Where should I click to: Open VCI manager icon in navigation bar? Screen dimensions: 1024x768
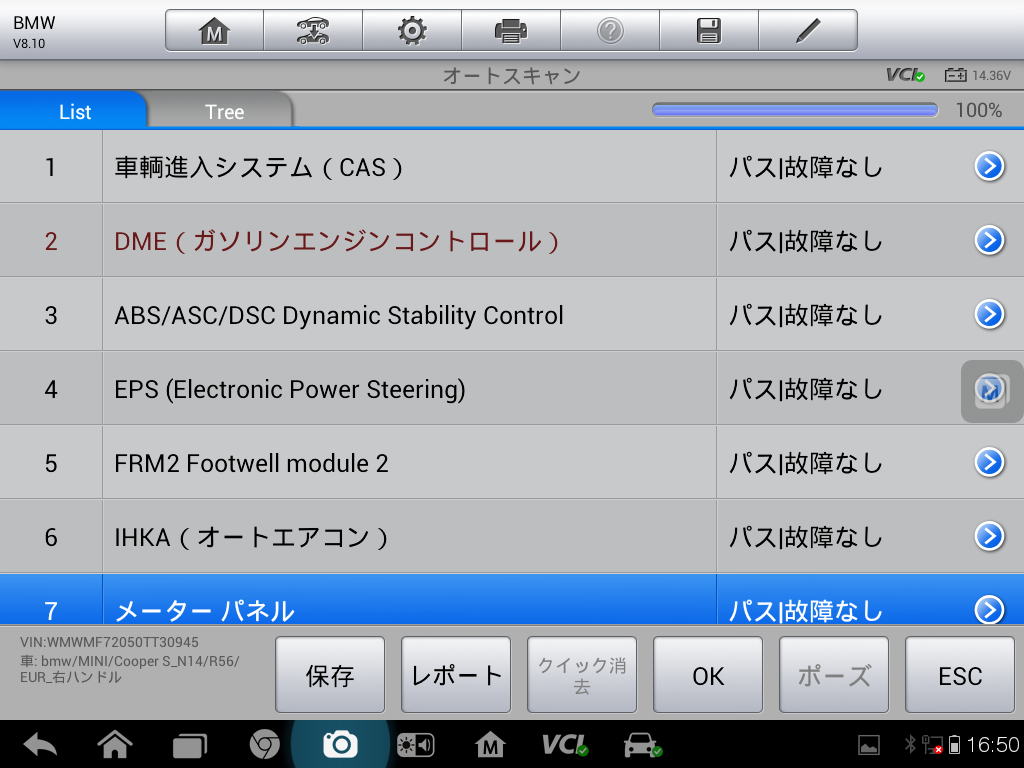(x=565, y=744)
